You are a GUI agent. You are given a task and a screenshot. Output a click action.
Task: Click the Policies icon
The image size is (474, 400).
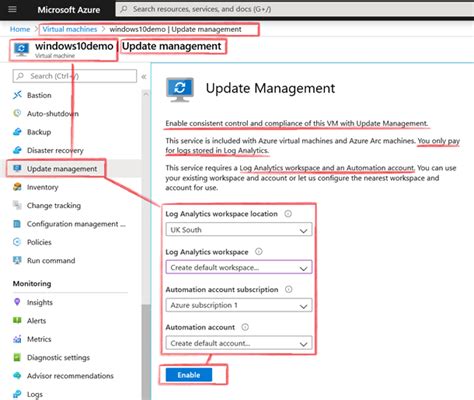point(17,242)
